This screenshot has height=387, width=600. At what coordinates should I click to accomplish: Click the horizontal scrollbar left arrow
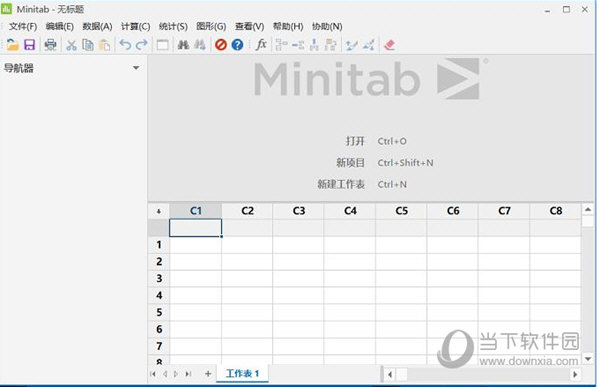pos(390,374)
